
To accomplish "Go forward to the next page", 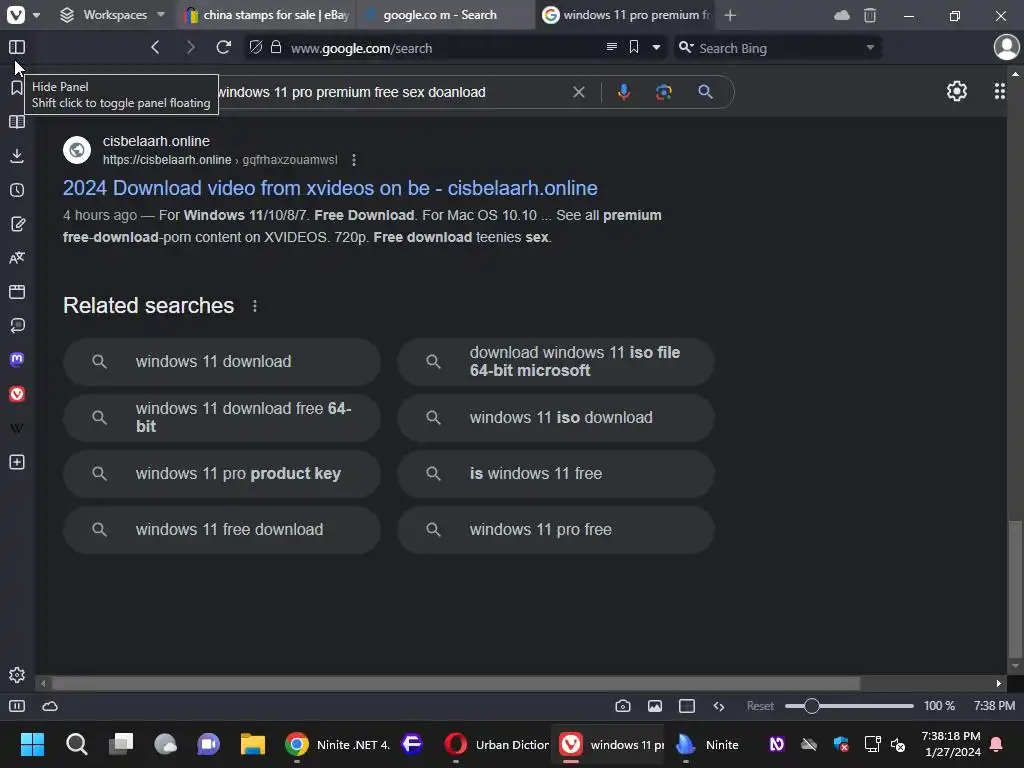I will pyautogui.click(x=190, y=47).
